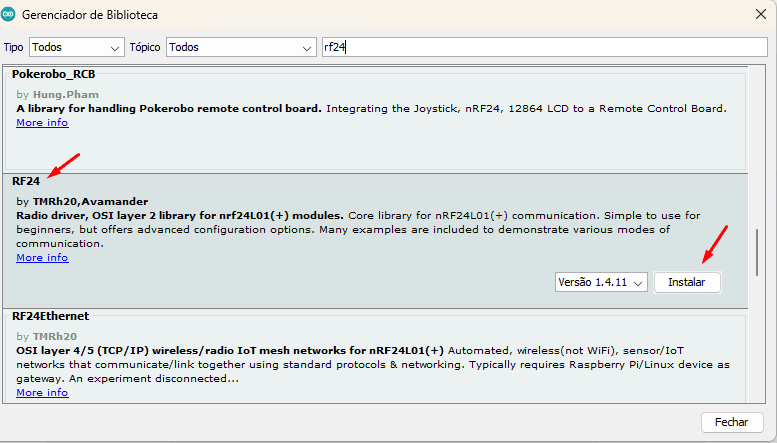777x443 pixels.
Task: Open More info link for RF24 library
Action: point(42,258)
